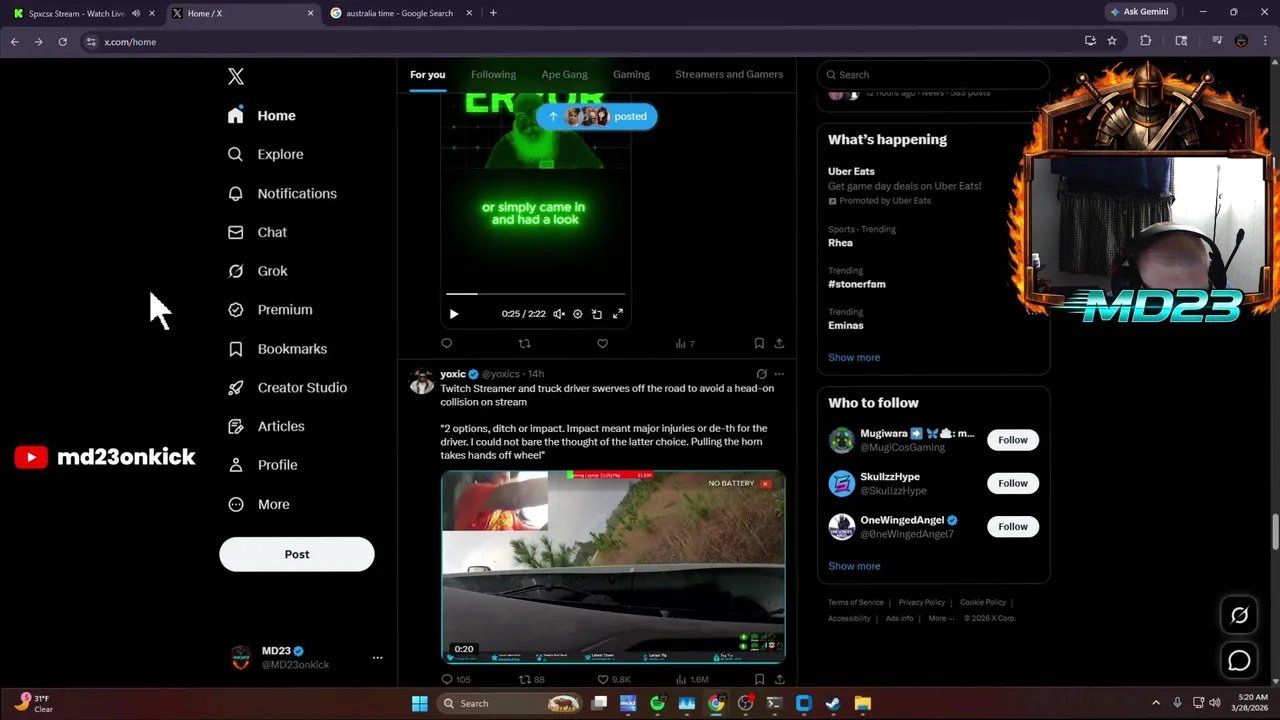Repost yoxic post showing 88 reposts
1280x720 pixels.
531,680
